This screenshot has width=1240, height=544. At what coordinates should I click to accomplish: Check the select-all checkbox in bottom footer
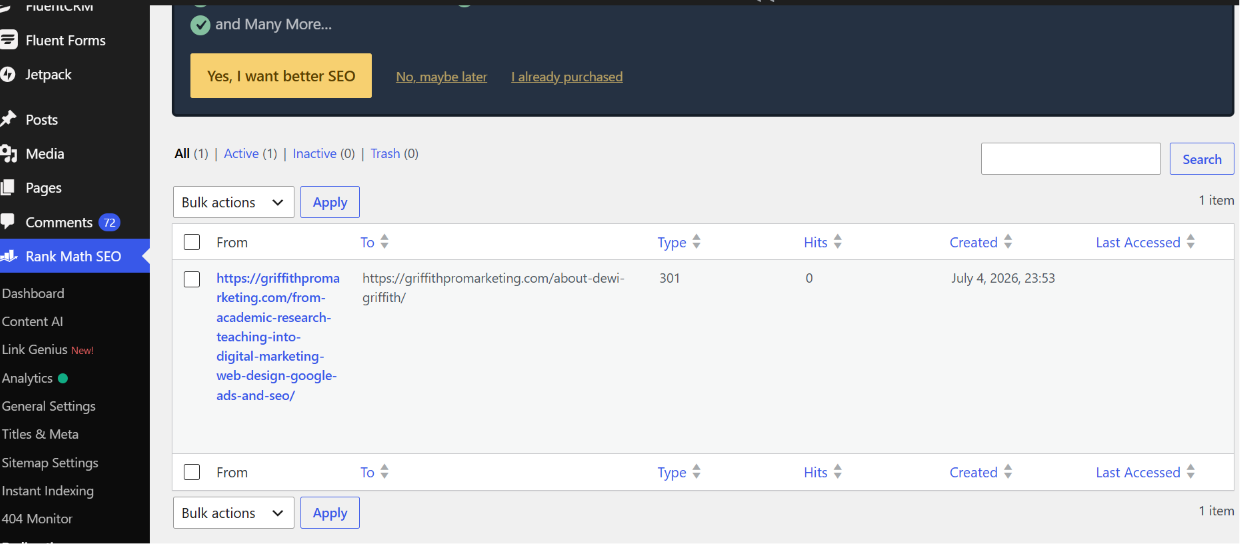(192, 472)
